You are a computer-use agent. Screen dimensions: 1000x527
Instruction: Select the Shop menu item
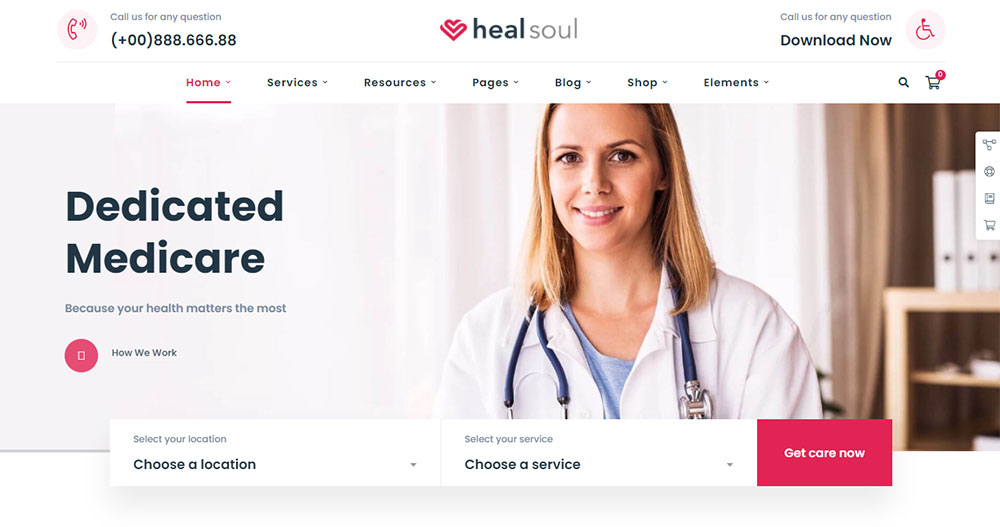pos(647,82)
